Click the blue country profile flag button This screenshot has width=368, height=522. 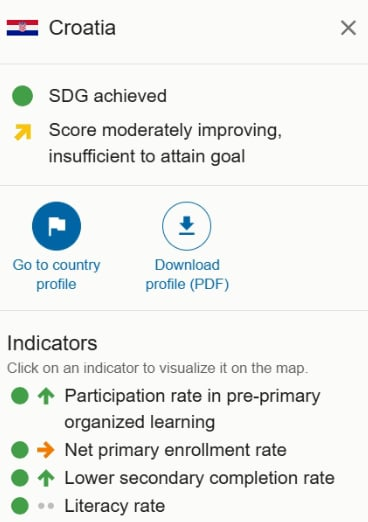click(x=56, y=226)
